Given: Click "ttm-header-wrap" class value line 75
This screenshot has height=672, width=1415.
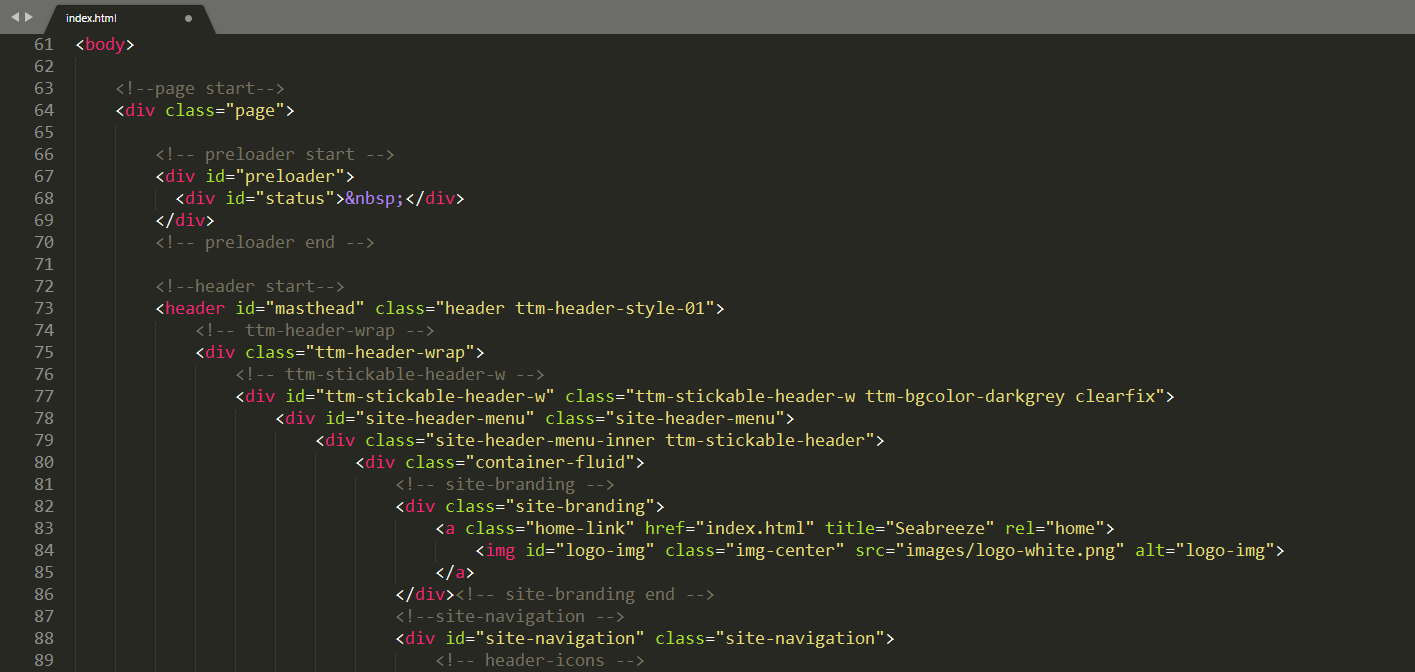Looking at the screenshot, I should point(390,352).
